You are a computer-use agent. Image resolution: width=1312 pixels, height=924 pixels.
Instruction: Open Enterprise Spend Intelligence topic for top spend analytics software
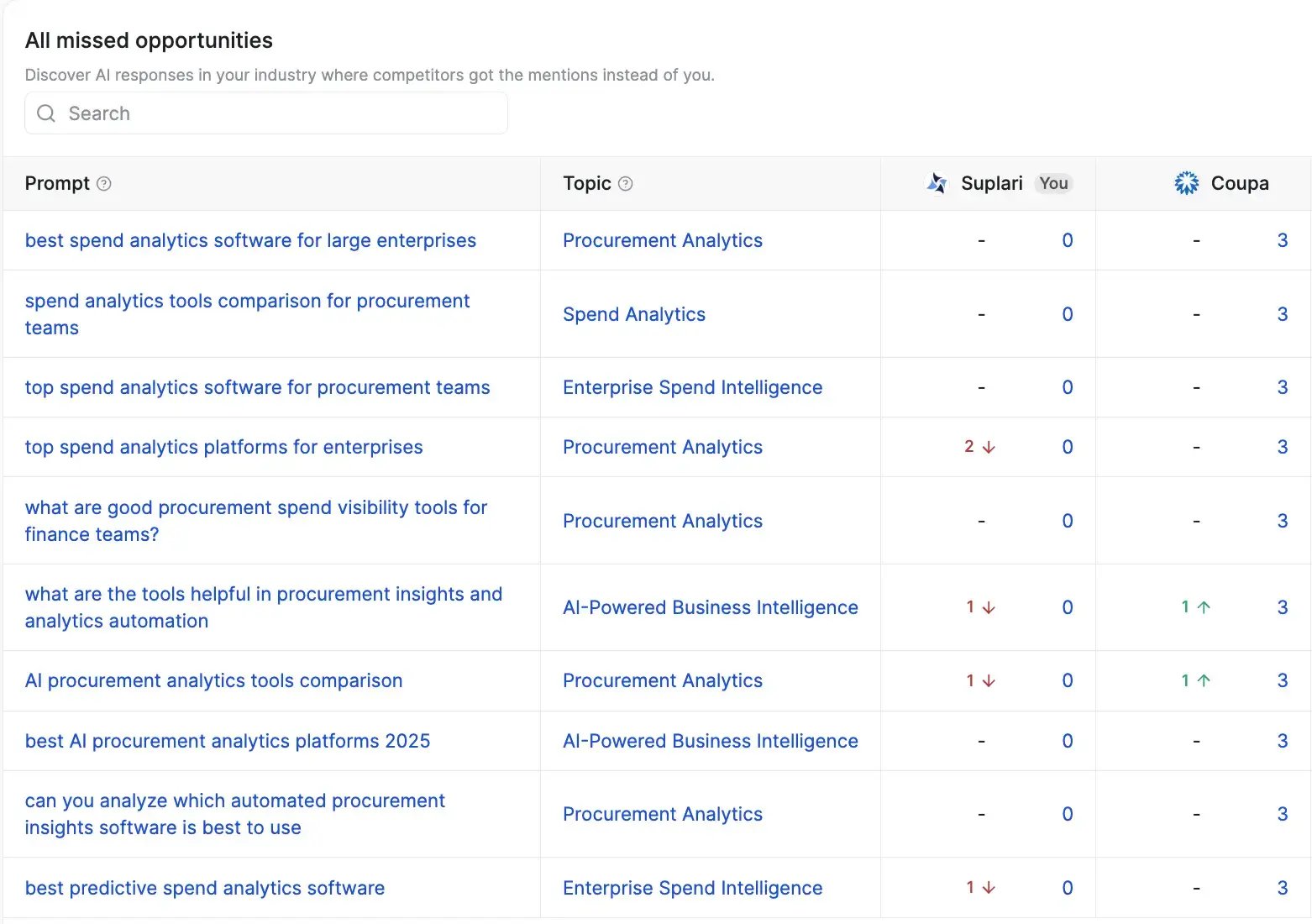click(692, 387)
